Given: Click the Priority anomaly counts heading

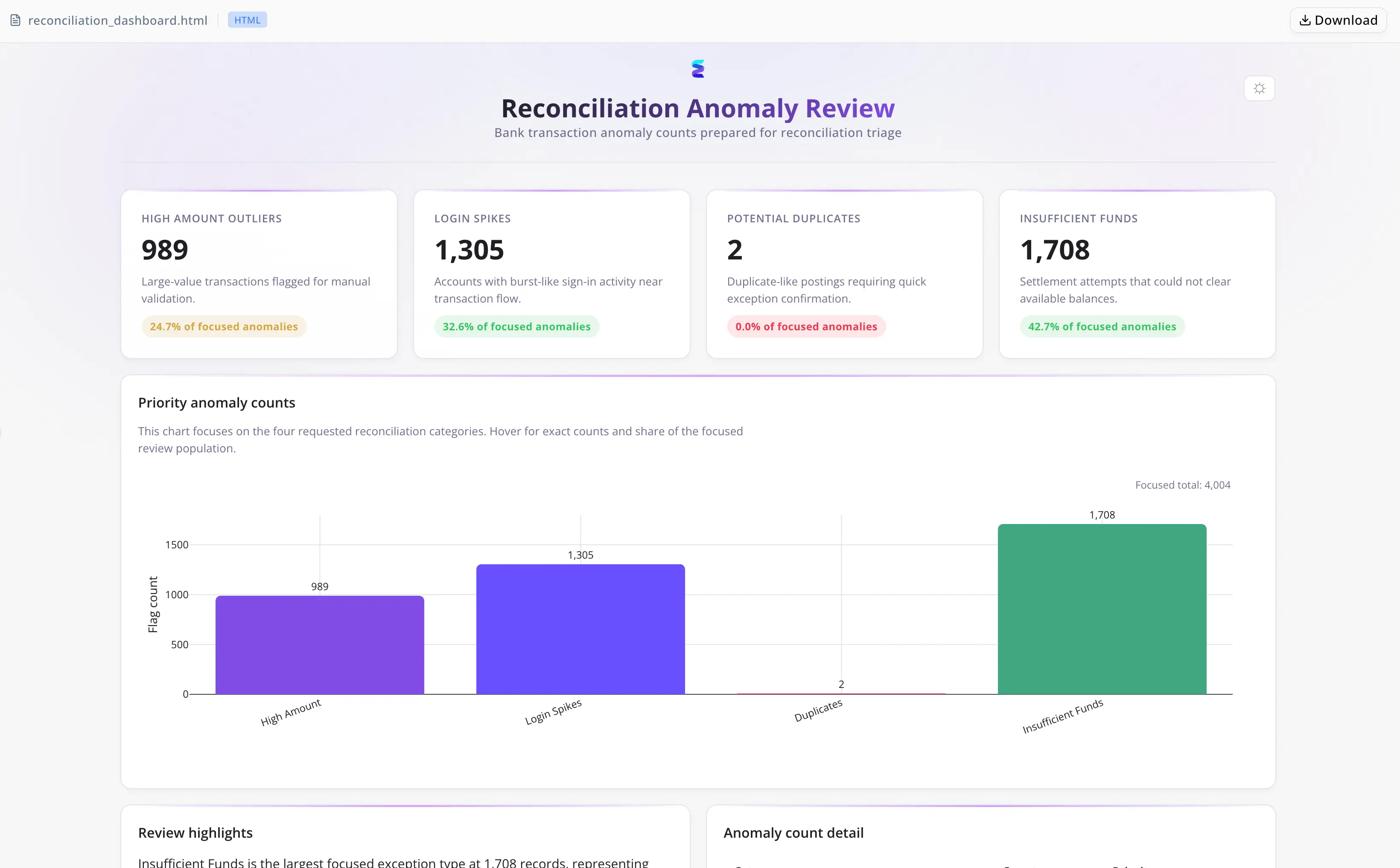Looking at the screenshot, I should (217, 403).
